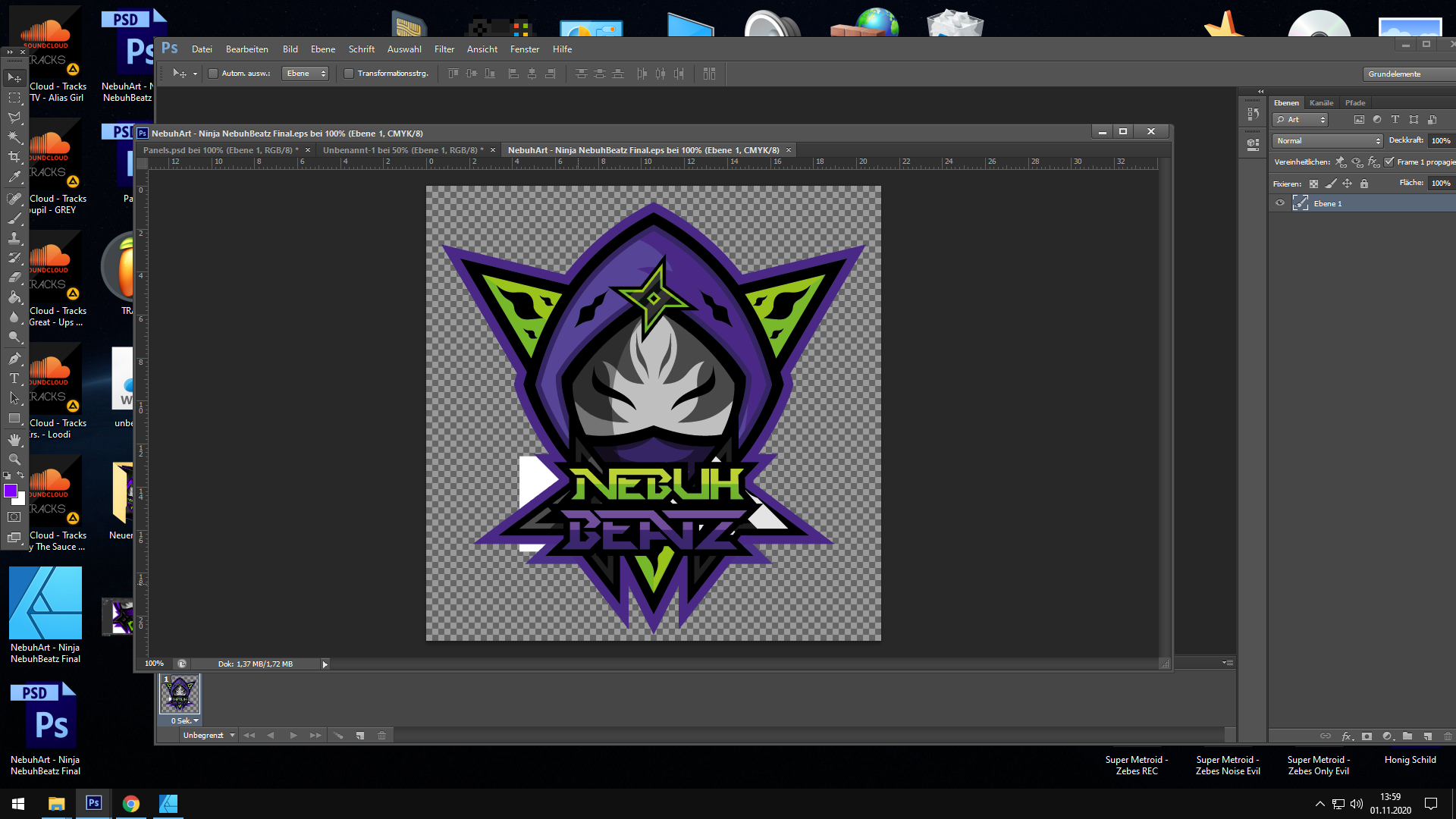1456x819 pixels.
Task: Toggle lock position
Action: [1348, 184]
